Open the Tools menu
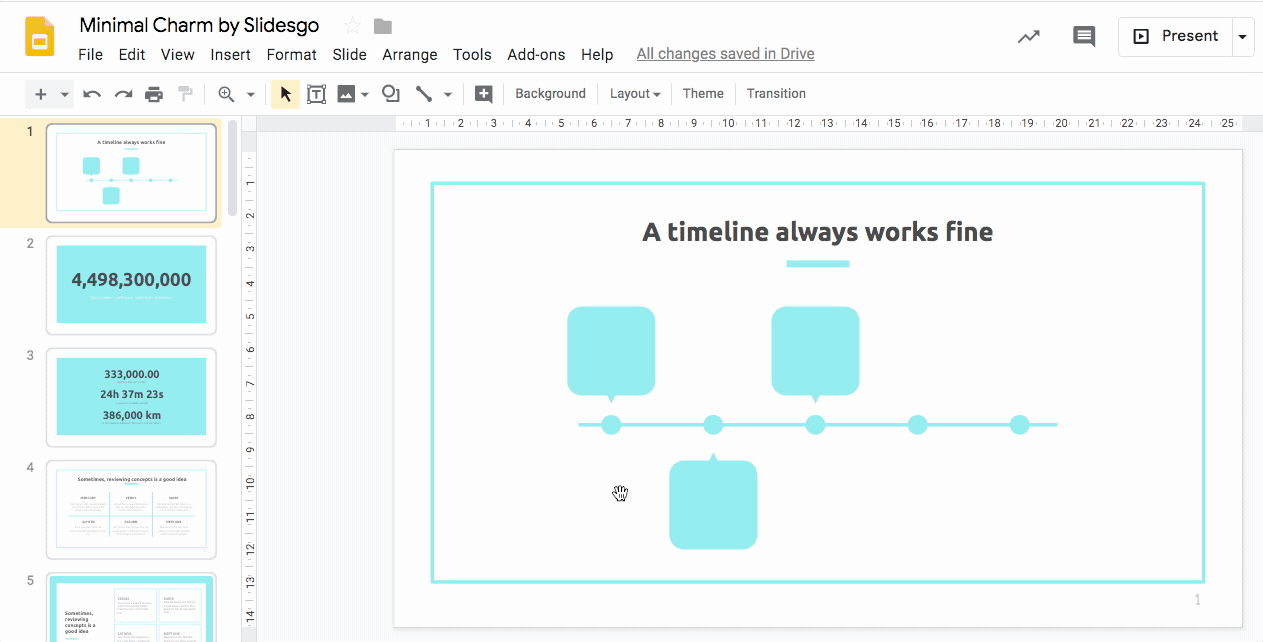This screenshot has width=1263, height=642. point(472,55)
